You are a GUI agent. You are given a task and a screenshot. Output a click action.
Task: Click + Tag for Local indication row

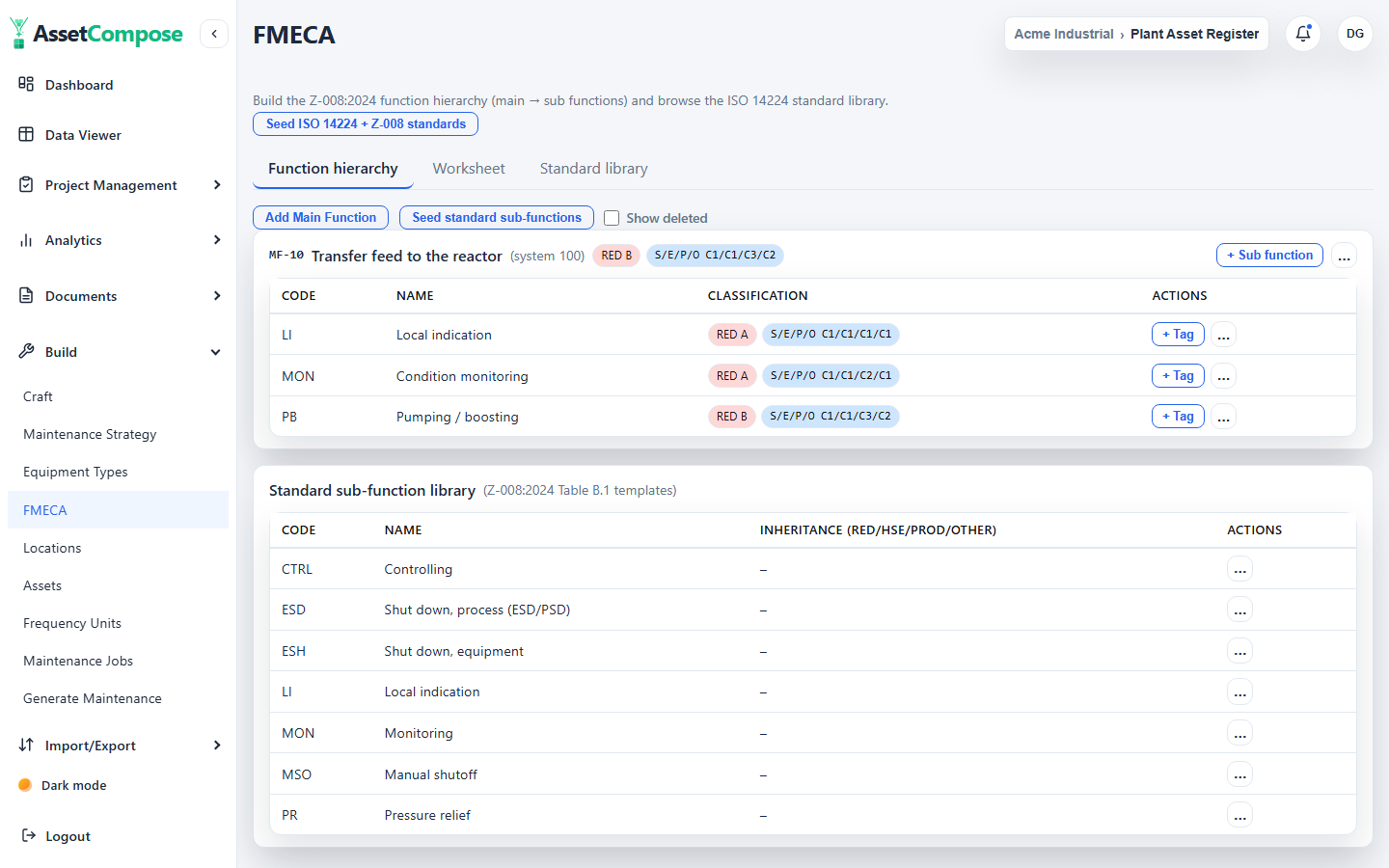tap(1178, 335)
